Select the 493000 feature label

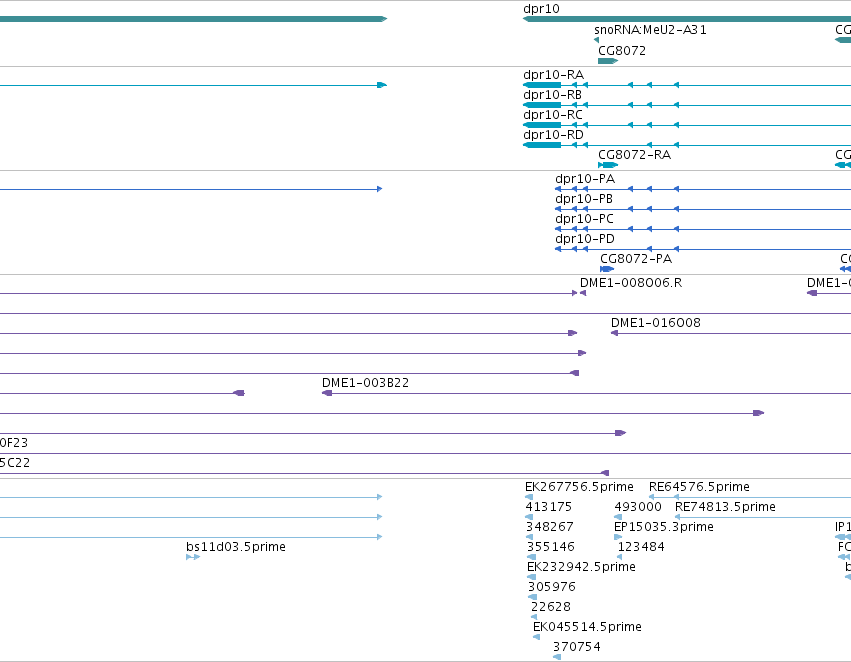point(638,507)
